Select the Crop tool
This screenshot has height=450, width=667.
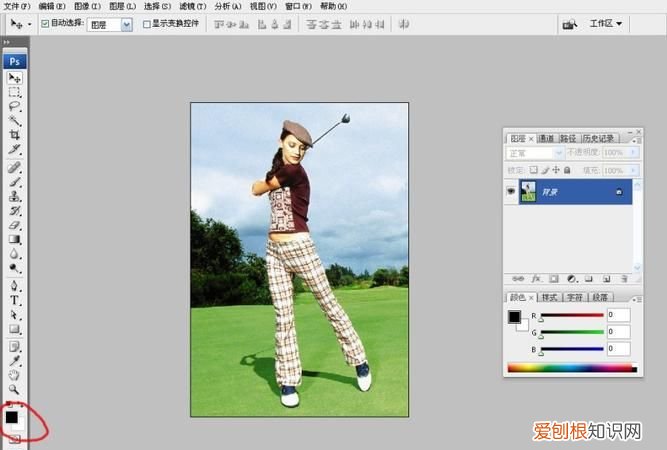coord(15,135)
